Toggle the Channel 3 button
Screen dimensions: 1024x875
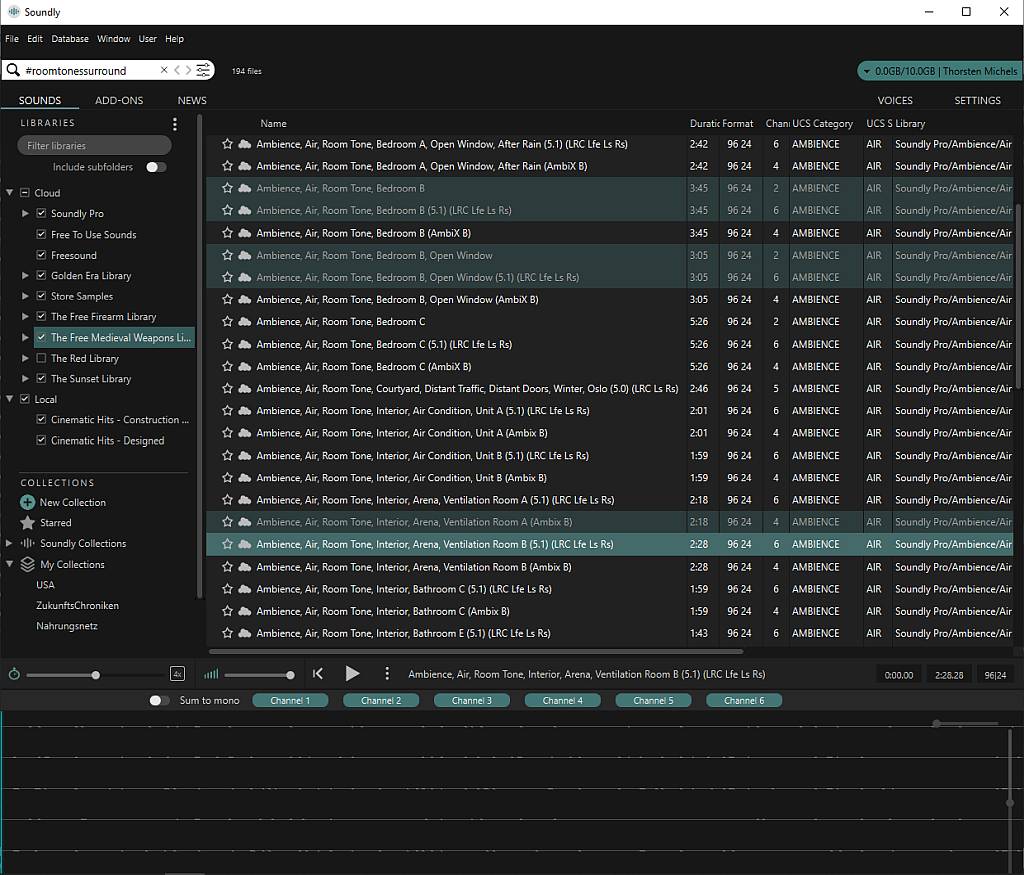[472, 700]
